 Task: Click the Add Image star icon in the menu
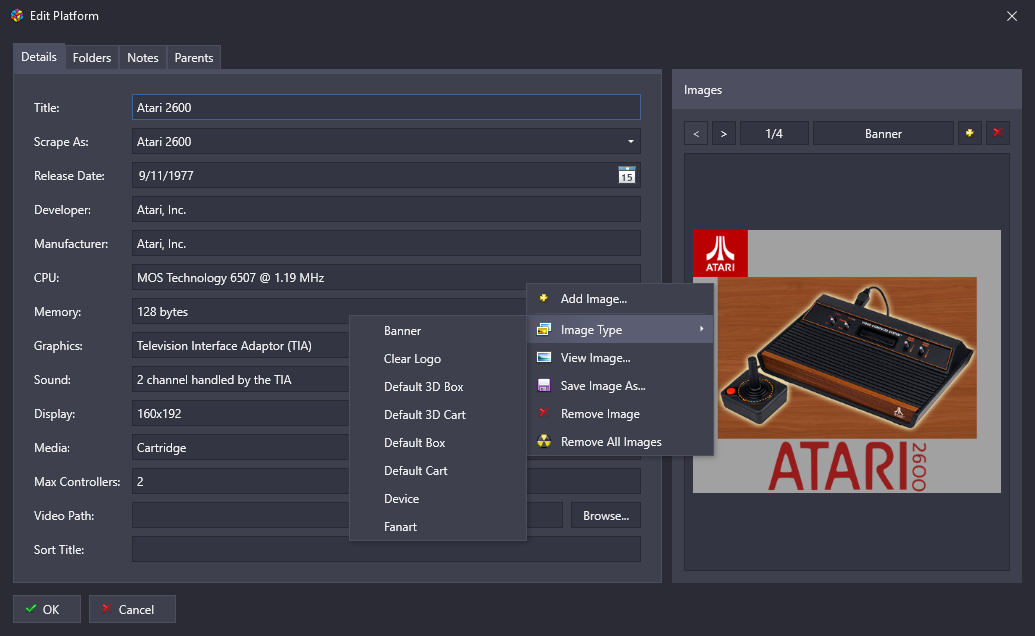(544, 298)
